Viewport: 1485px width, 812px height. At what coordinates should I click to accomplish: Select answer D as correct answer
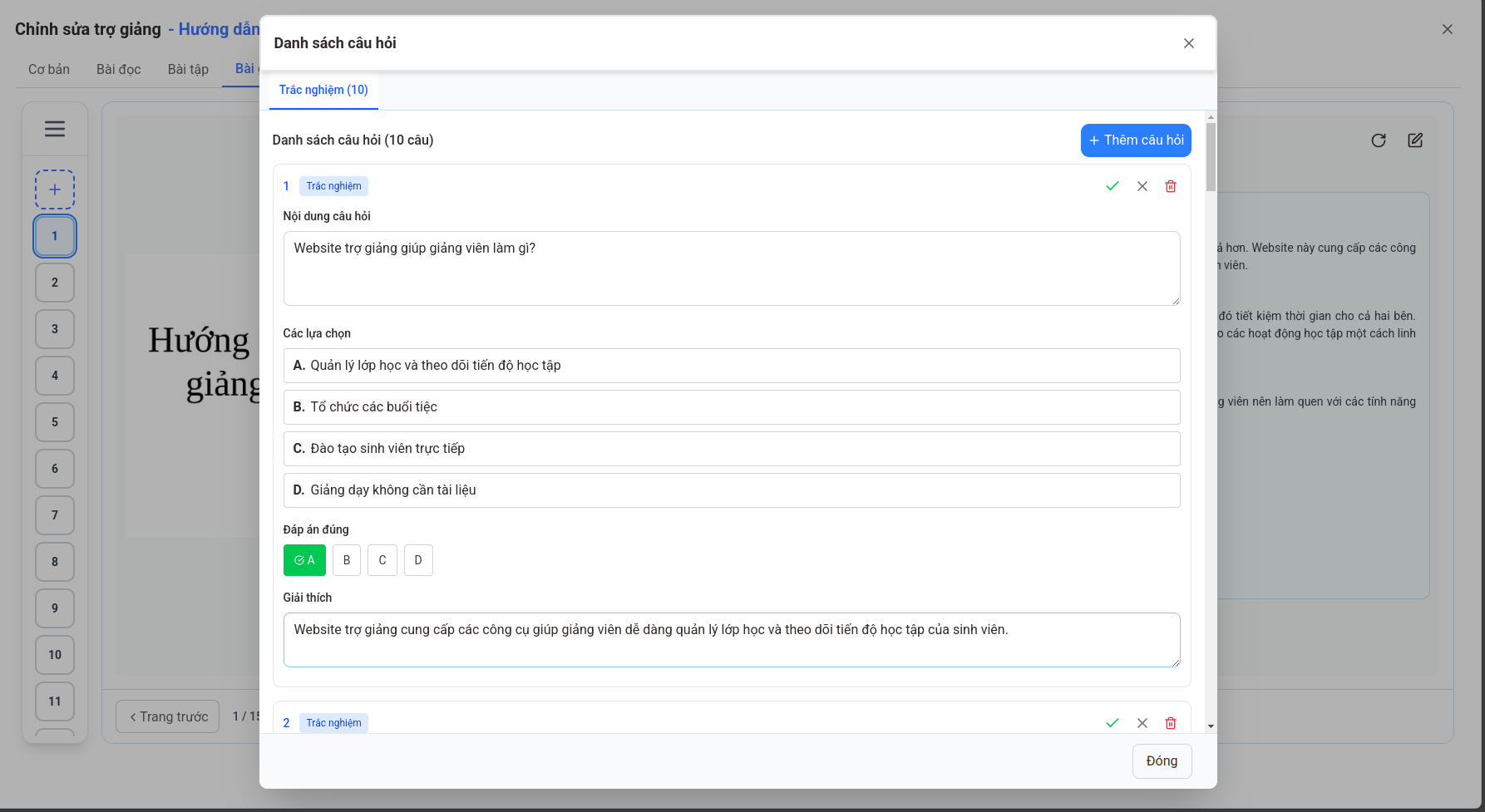coord(418,560)
